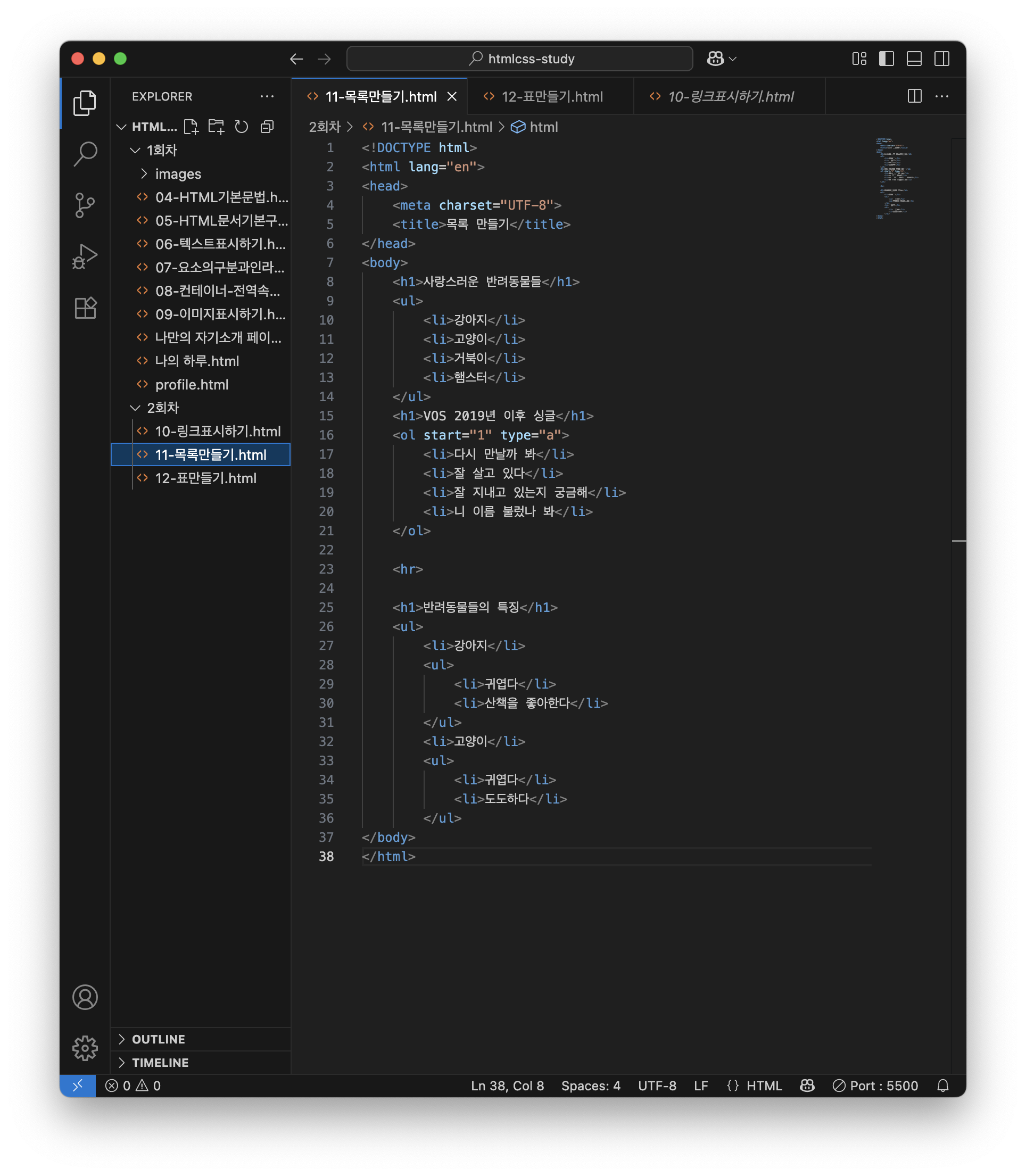The image size is (1026, 1176).
Task: Expand the OUTLINE section
Action: (x=158, y=1039)
